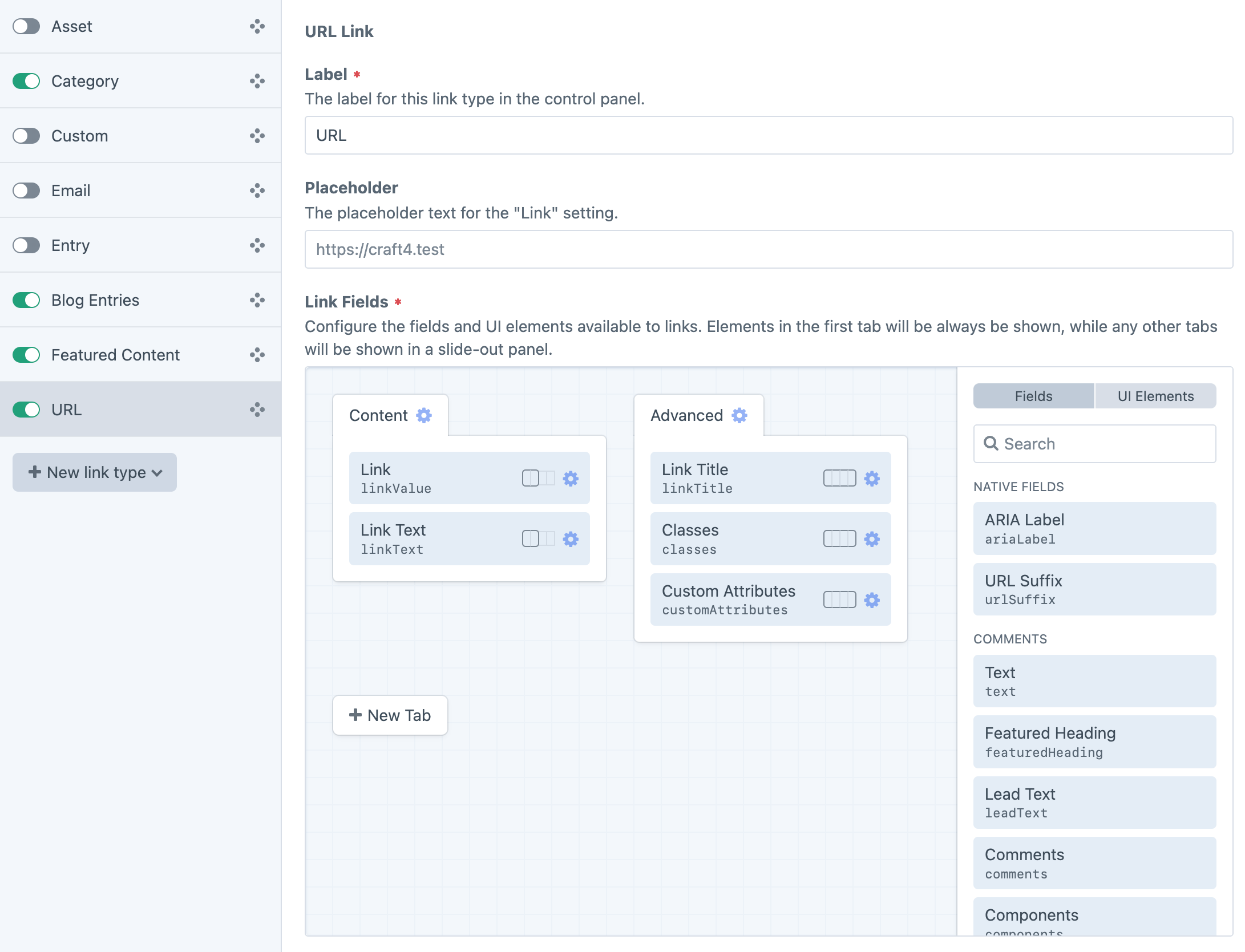This screenshot has height=952, width=1245.
Task: Open the Link field settings gear
Action: (x=571, y=479)
